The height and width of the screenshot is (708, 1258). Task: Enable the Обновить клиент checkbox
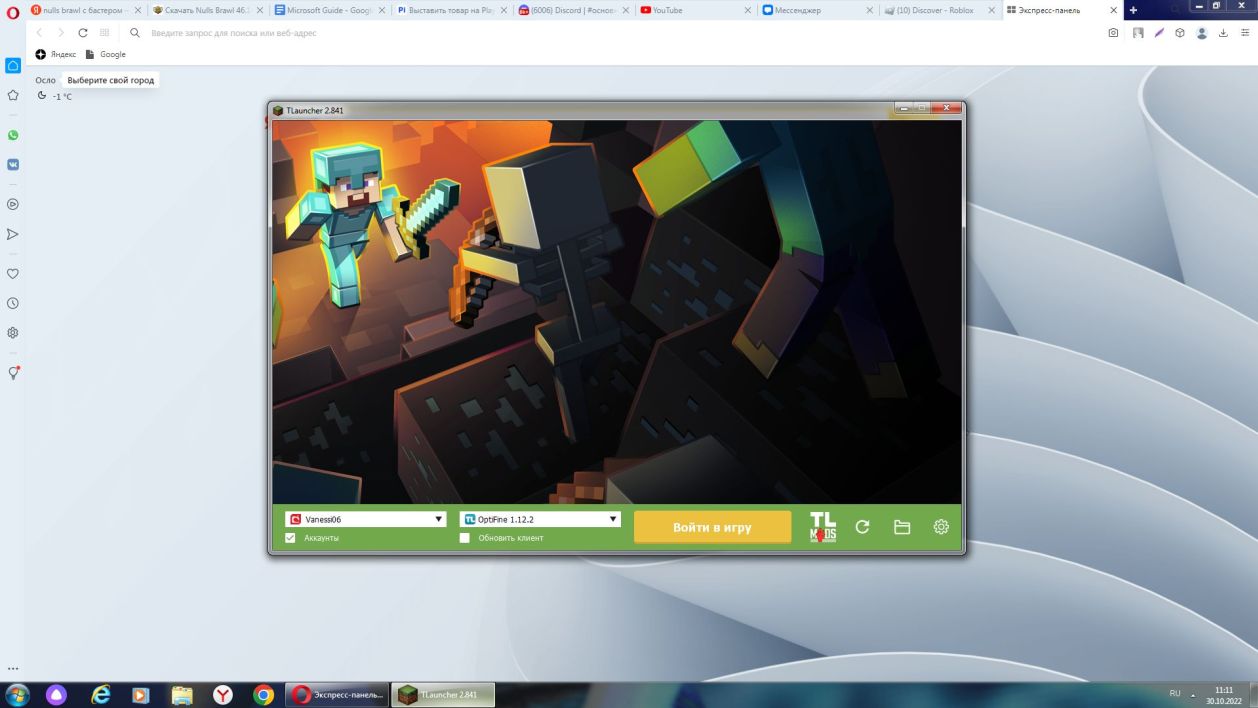pyautogui.click(x=464, y=538)
